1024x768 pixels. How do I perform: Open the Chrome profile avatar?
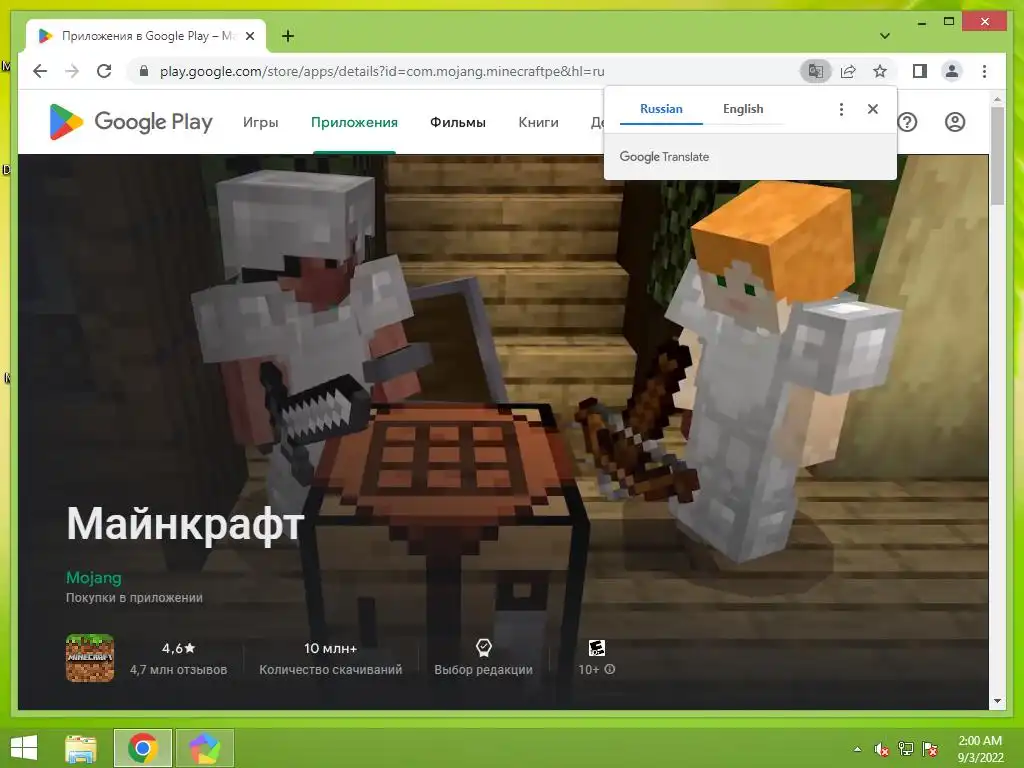pyautogui.click(x=952, y=71)
